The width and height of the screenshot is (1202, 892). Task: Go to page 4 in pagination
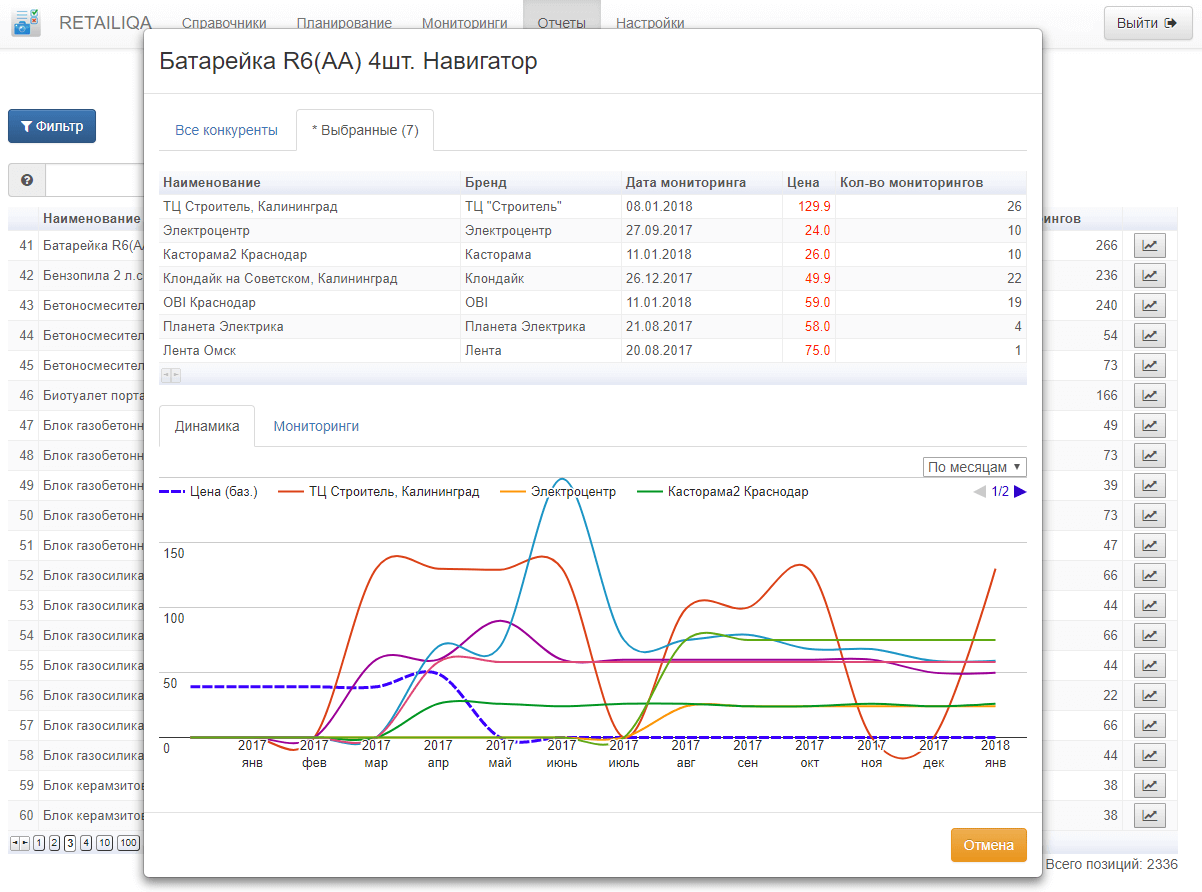tap(86, 843)
